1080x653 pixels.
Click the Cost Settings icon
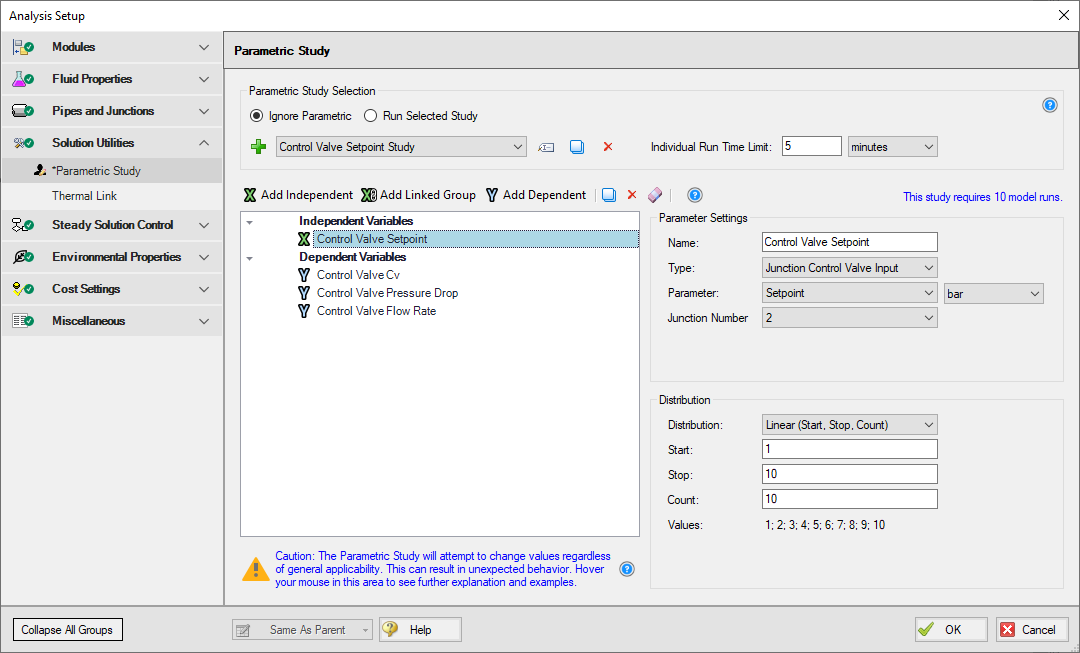pos(23,289)
